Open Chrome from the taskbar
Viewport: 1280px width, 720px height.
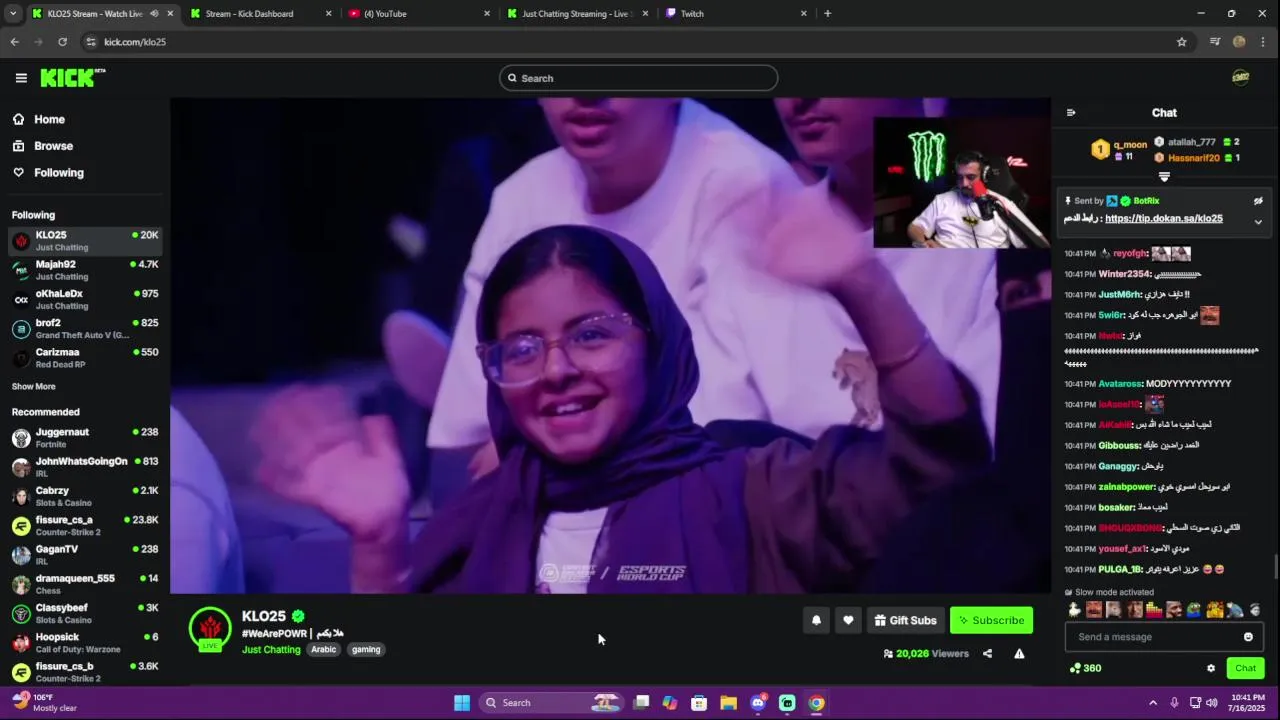point(816,703)
